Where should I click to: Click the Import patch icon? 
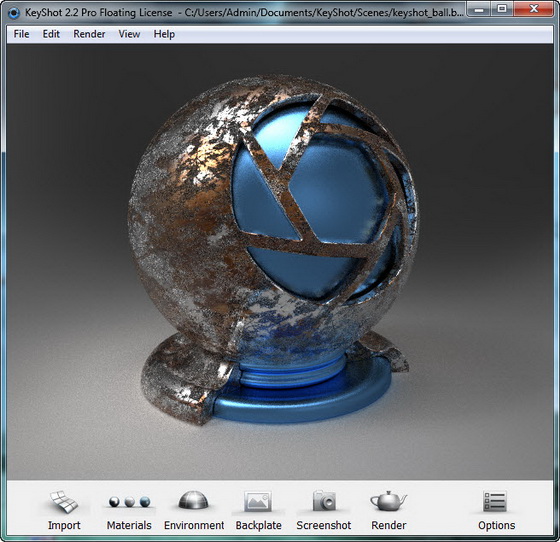64,502
